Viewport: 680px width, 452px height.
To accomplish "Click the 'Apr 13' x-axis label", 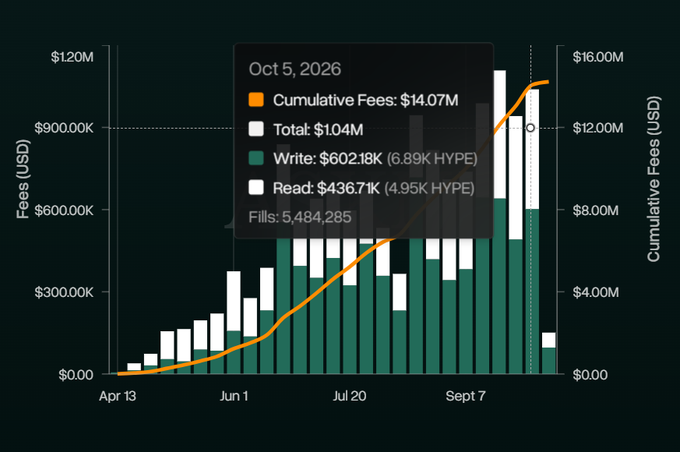I will pos(118,396).
